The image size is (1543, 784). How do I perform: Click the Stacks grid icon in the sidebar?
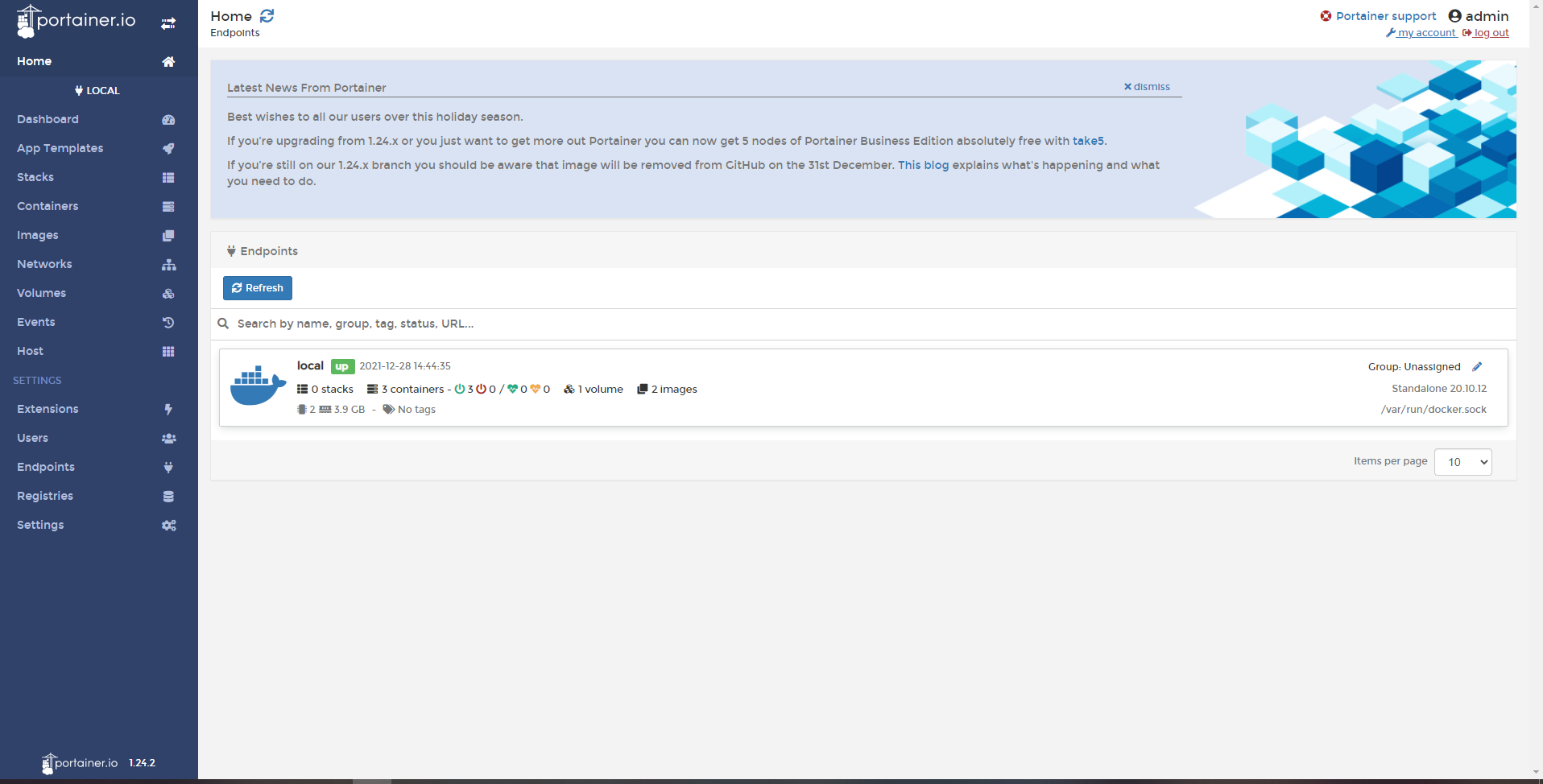point(168,178)
